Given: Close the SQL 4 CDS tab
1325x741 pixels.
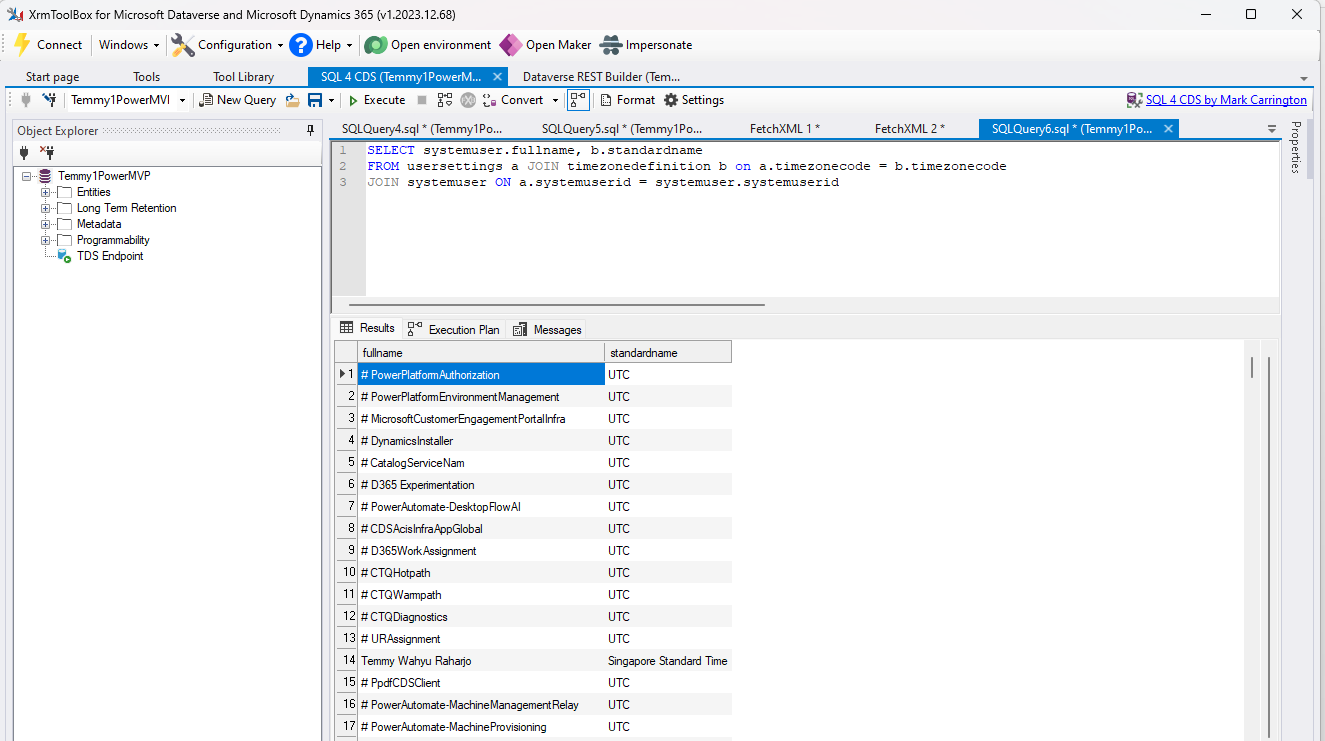Looking at the screenshot, I should click(x=497, y=77).
